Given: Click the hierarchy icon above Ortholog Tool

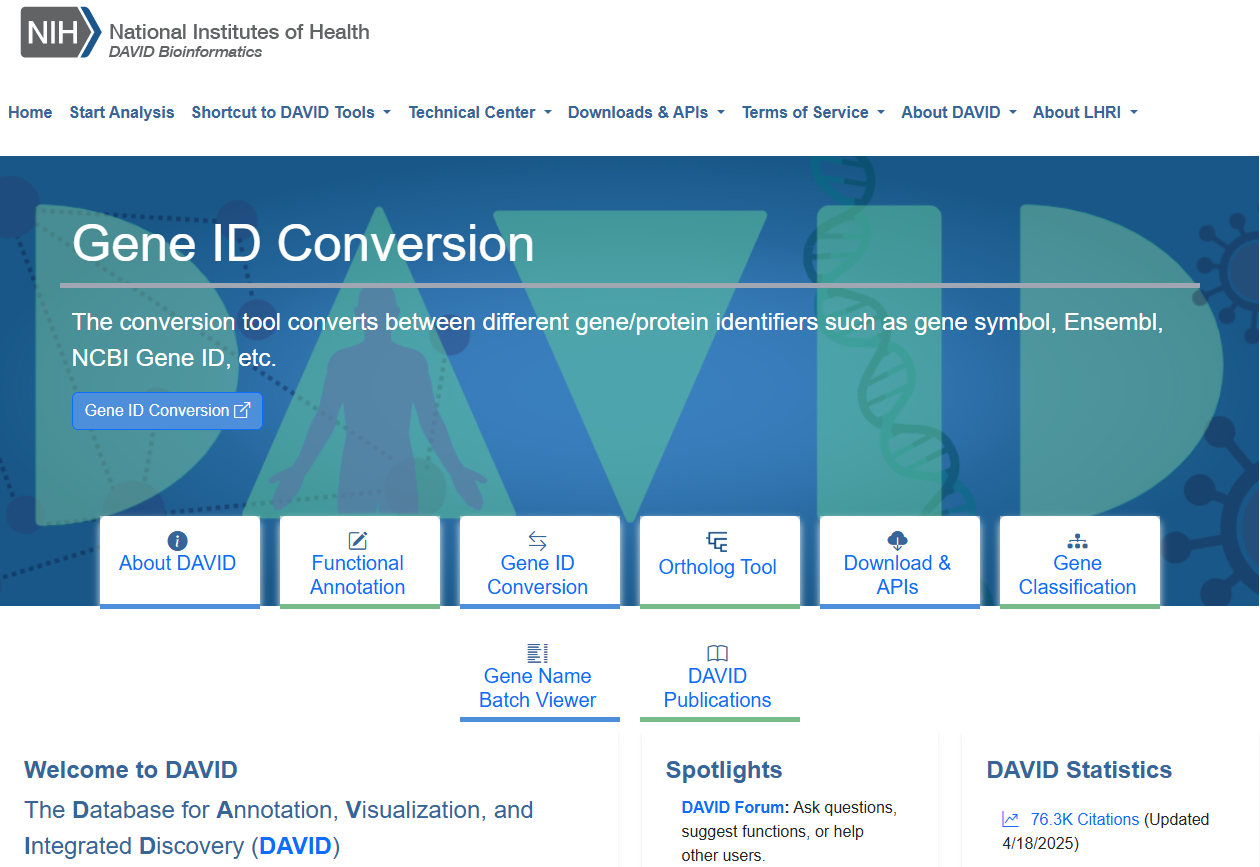Looking at the screenshot, I should point(718,542).
